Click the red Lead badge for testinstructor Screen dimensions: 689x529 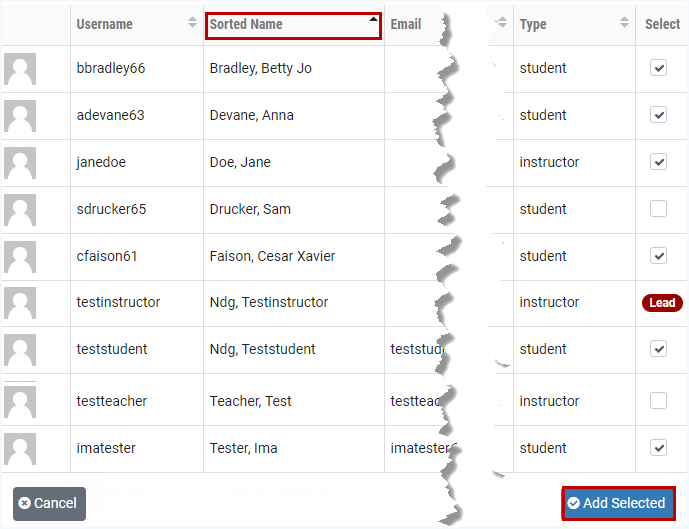point(662,303)
